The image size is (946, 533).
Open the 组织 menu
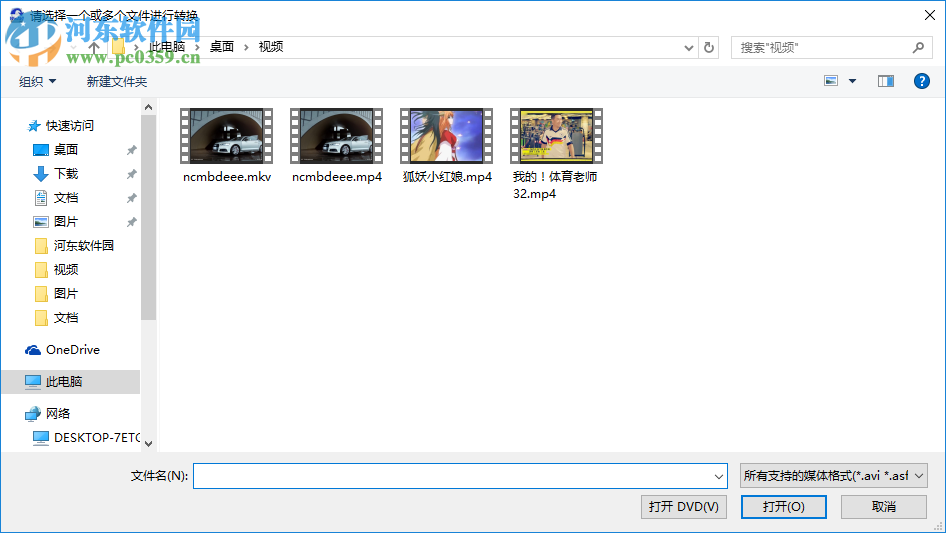[37, 81]
